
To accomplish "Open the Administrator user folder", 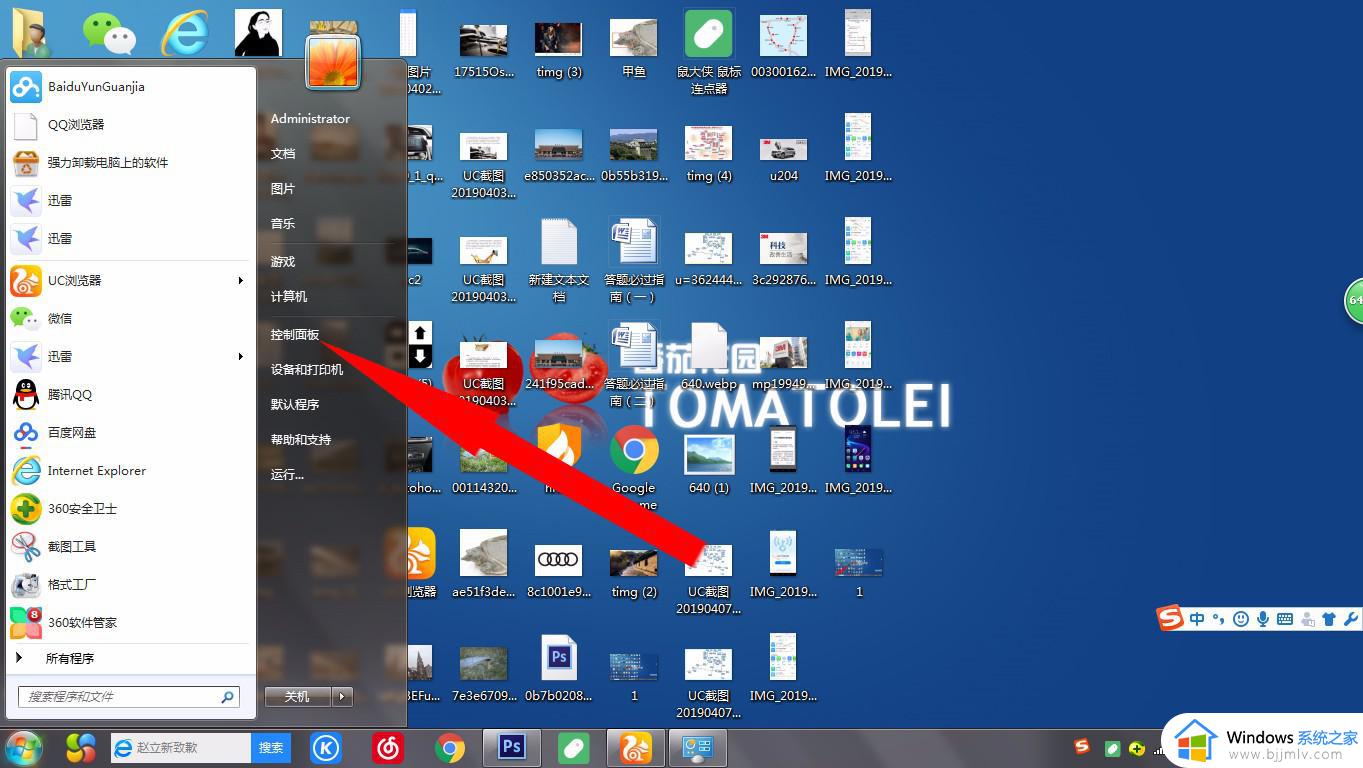I will point(310,119).
